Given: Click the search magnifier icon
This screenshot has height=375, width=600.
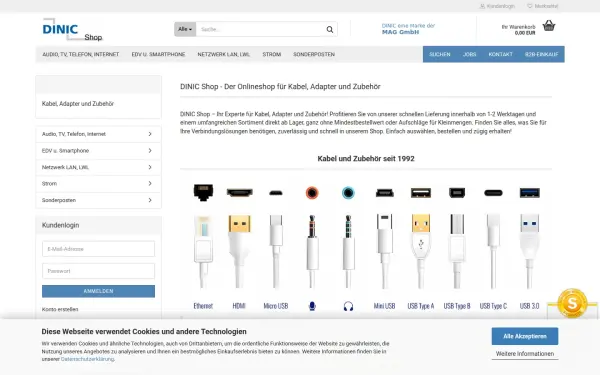Looking at the screenshot, I should [329, 29].
